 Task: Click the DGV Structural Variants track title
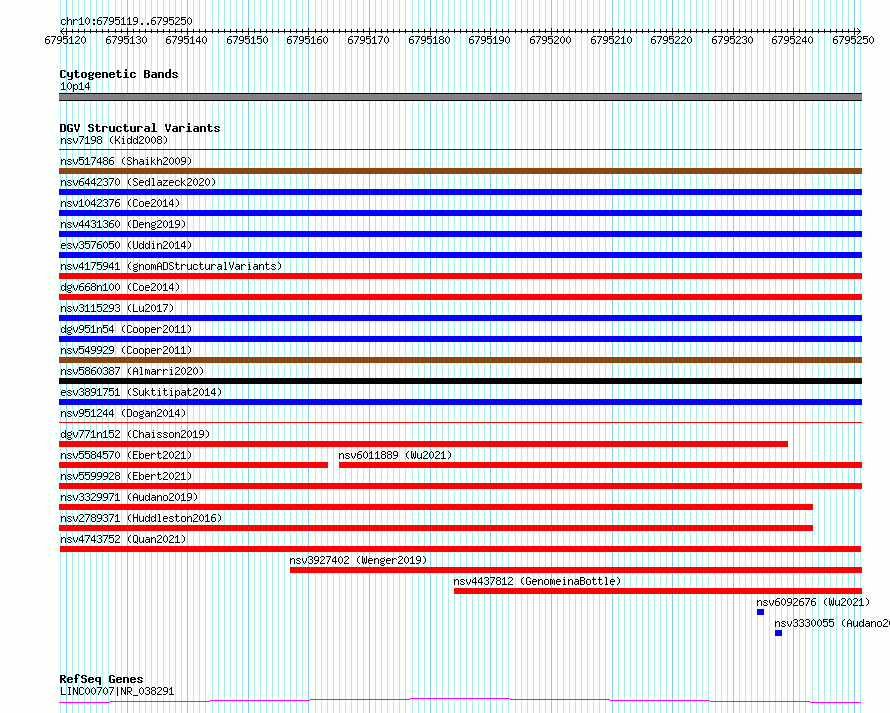[x=140, y=128]
